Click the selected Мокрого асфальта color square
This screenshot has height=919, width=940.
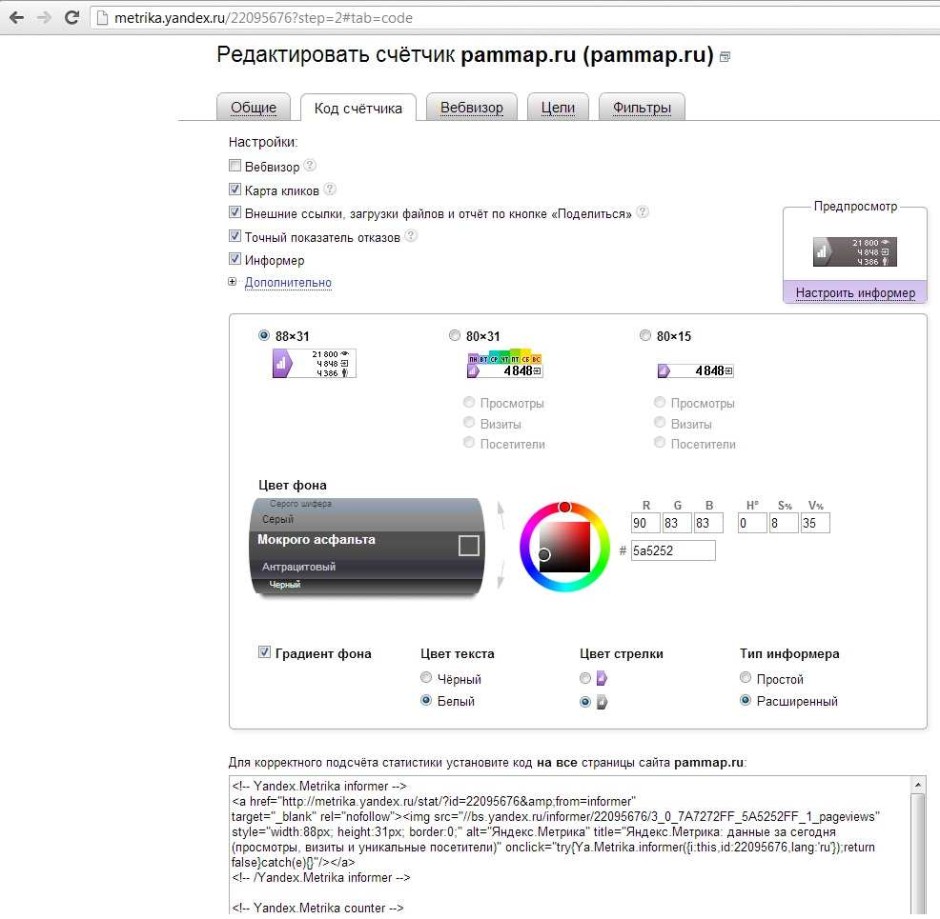click(x=469, y=546)
